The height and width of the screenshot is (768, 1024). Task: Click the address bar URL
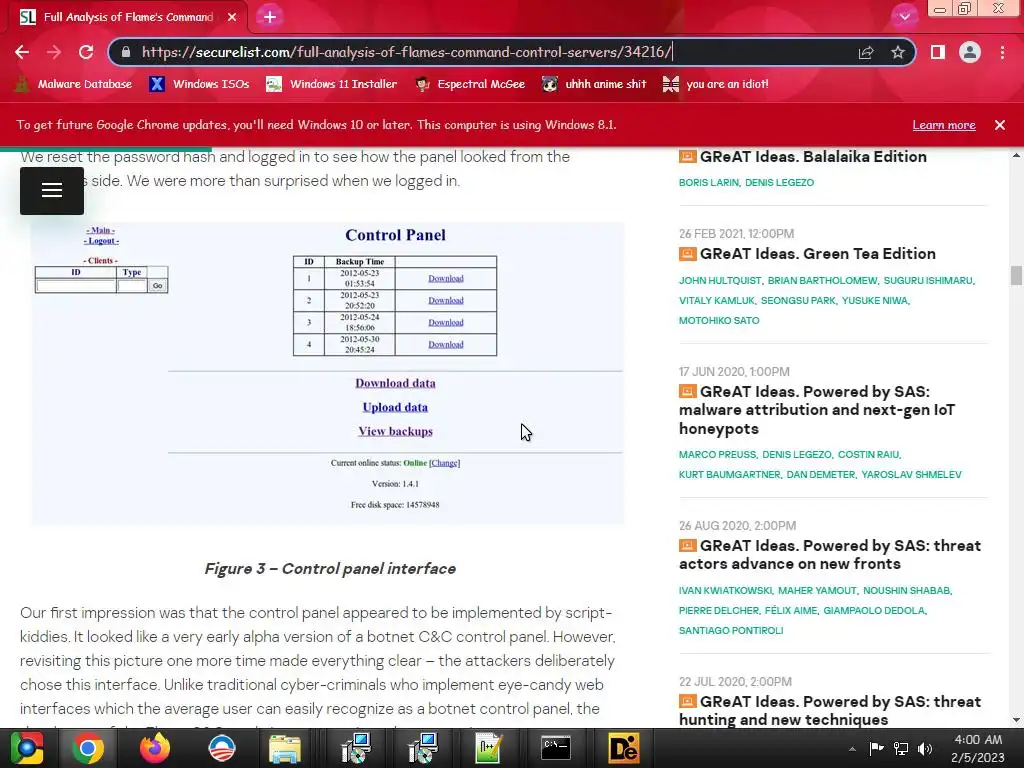(406, 52)
